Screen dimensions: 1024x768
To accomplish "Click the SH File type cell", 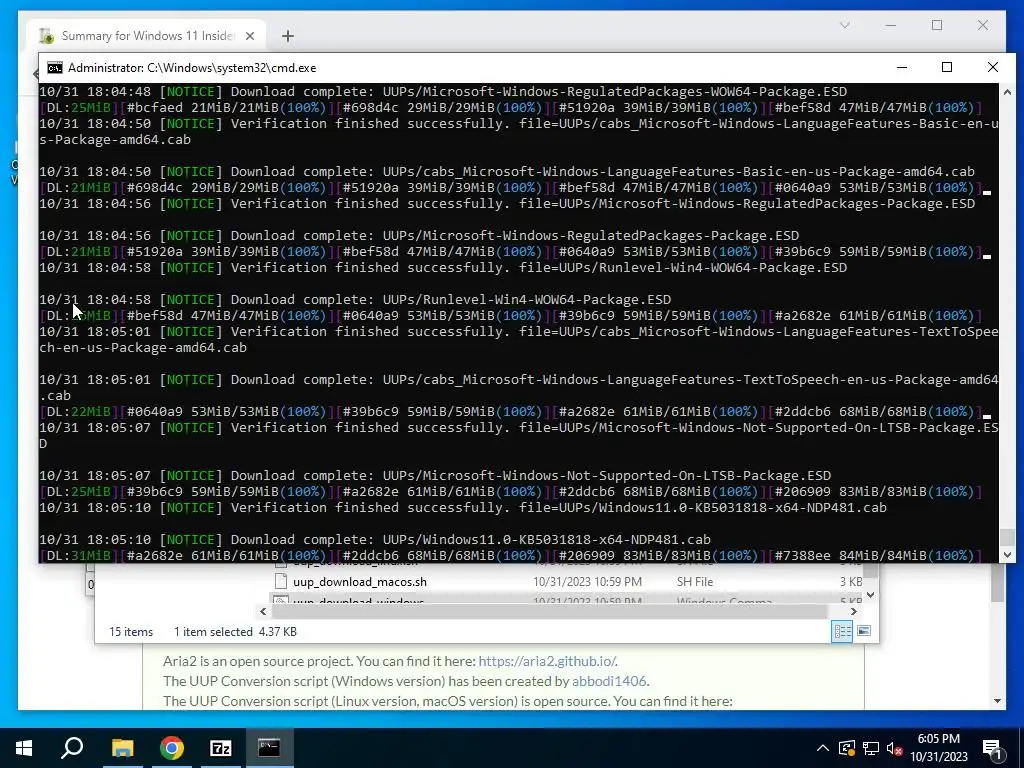I will (x=694, y=581).
